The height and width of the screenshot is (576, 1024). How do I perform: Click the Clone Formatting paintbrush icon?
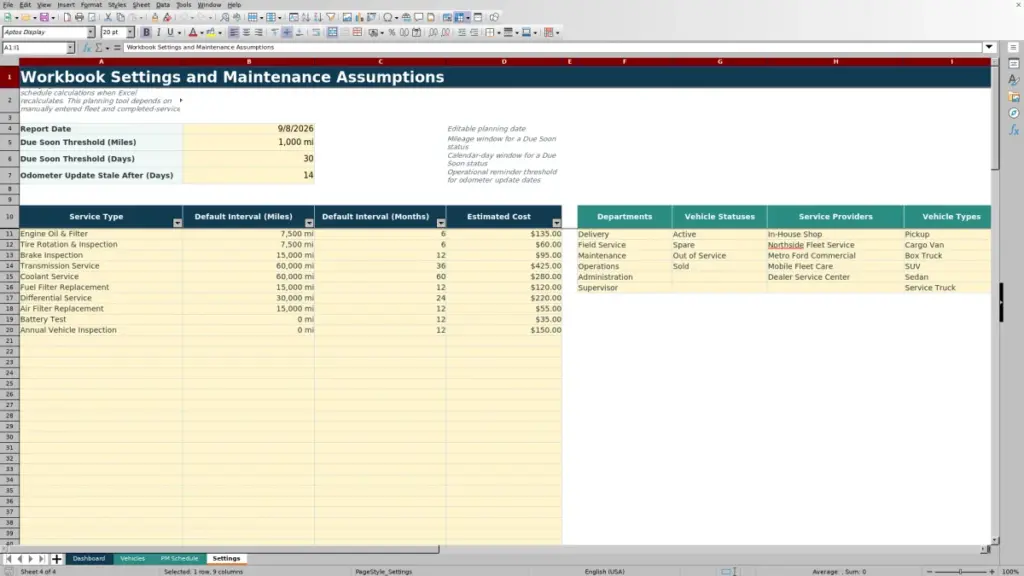point(155,18)
